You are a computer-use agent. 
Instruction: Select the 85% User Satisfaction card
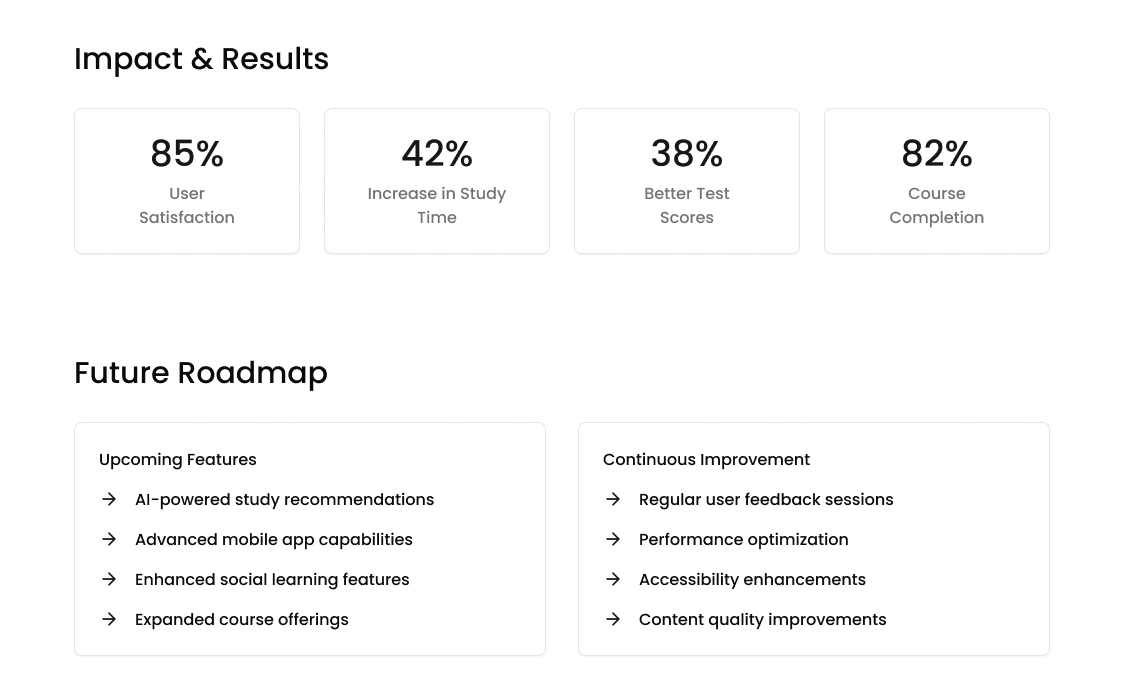[x=187, y=181]
